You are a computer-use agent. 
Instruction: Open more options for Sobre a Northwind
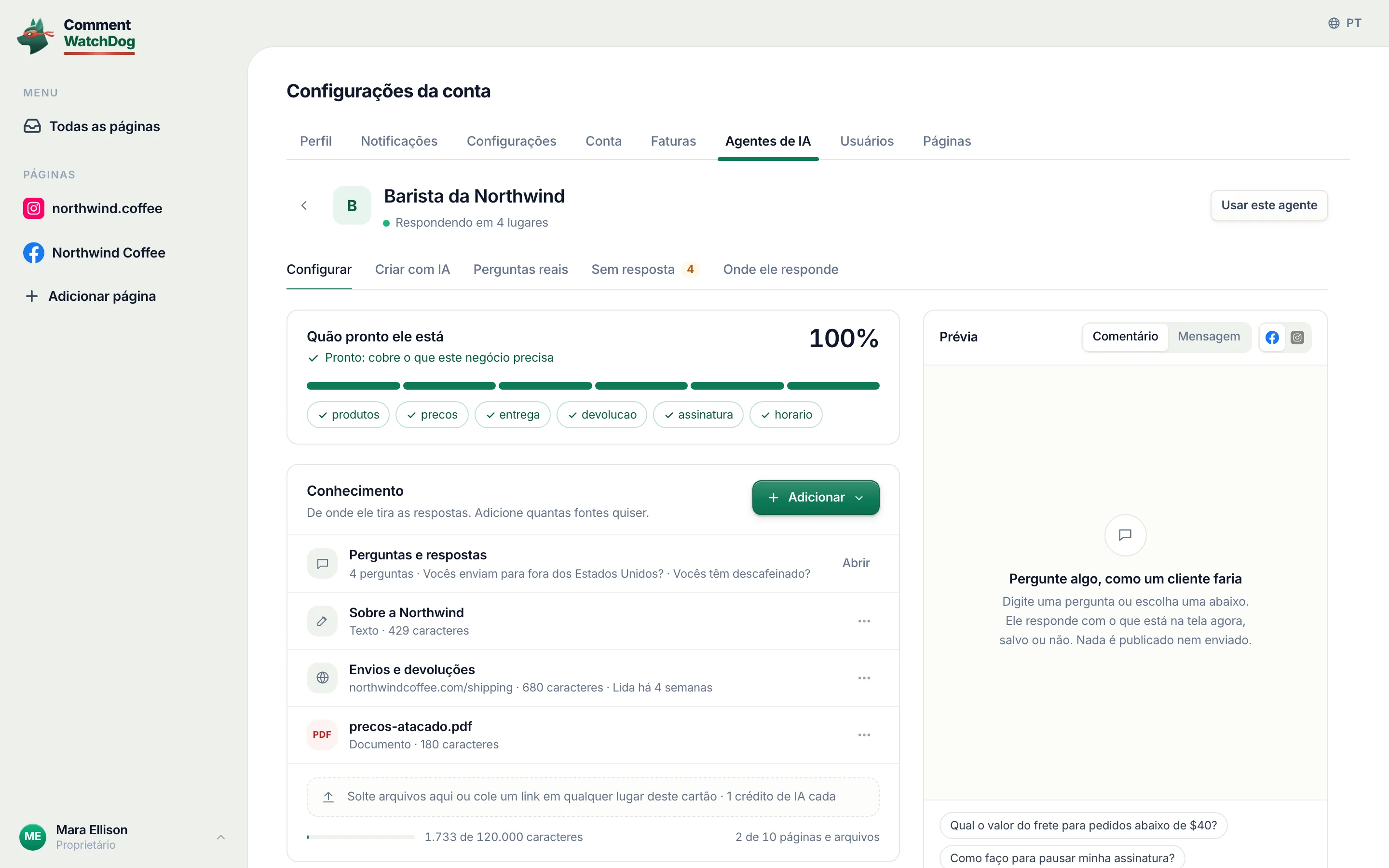click(x=864, y=621)
